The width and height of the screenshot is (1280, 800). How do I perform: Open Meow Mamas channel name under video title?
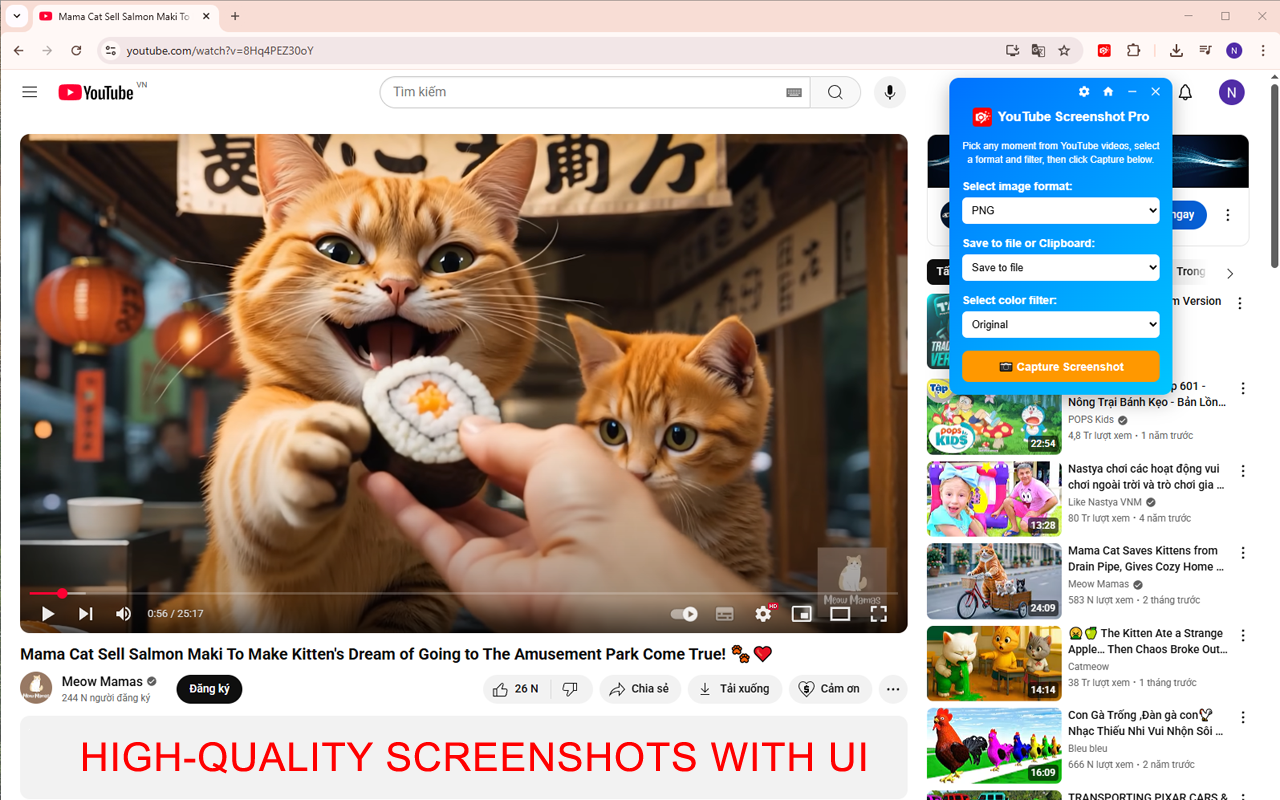(x=102, y=681)
